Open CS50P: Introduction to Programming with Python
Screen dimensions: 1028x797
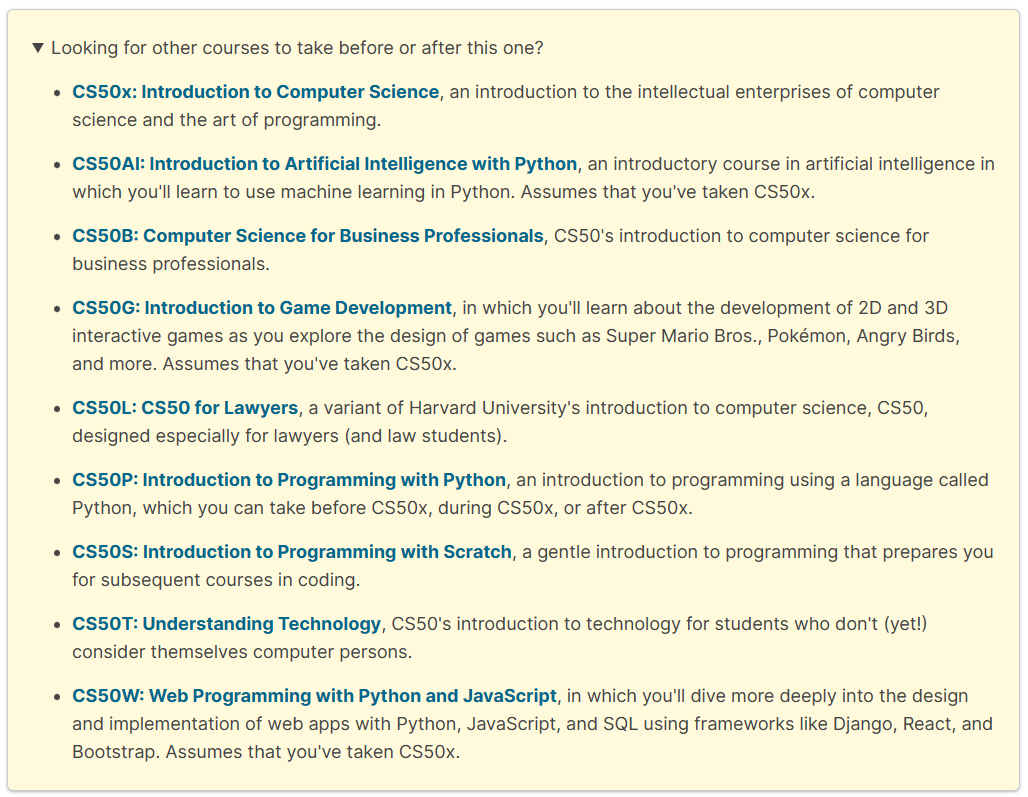tap(287, 479)
